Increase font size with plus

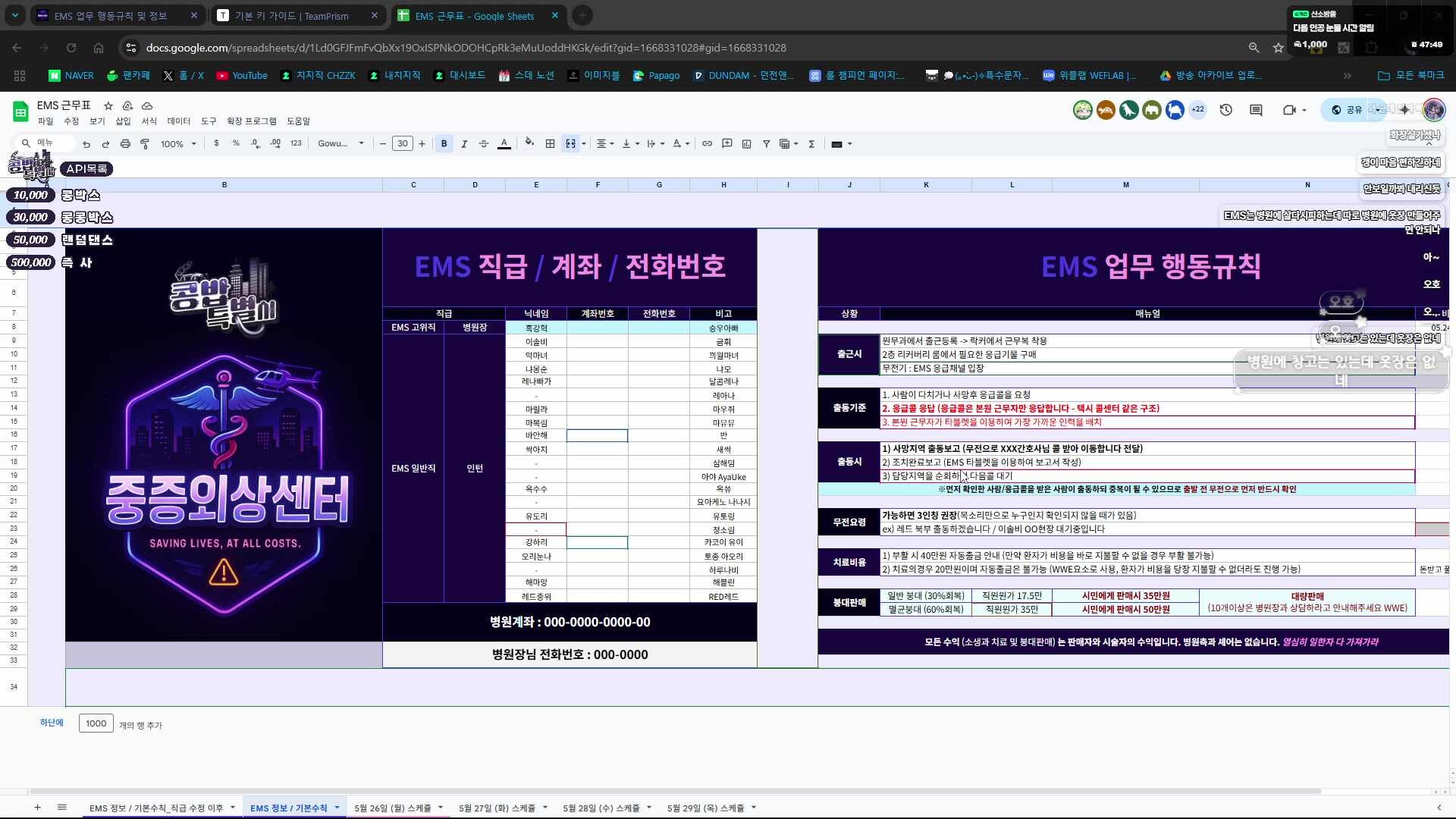(x=422, y=143)
